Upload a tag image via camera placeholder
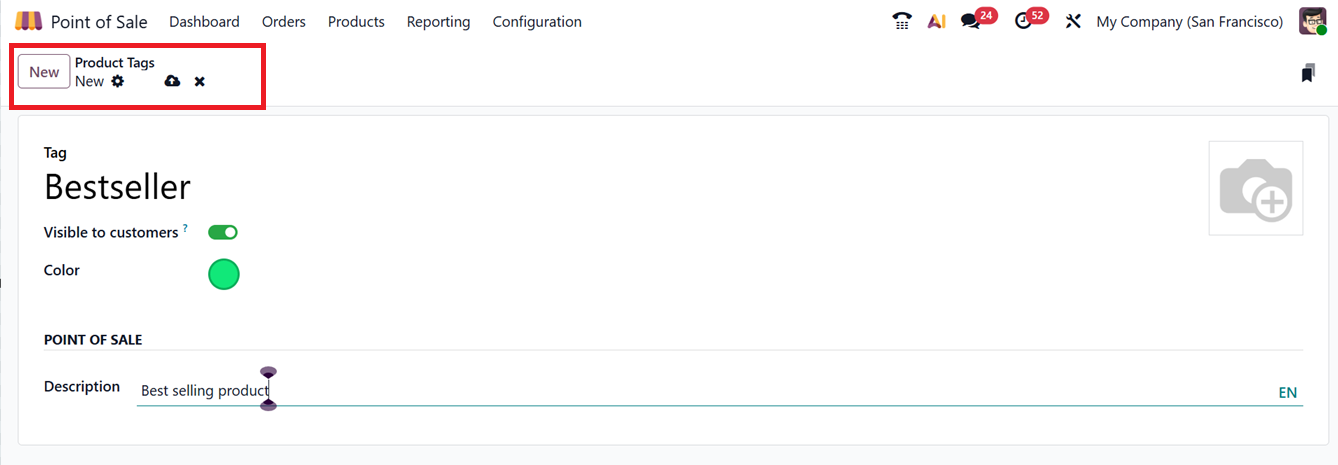1338x465 pixels. (1255, 188)
